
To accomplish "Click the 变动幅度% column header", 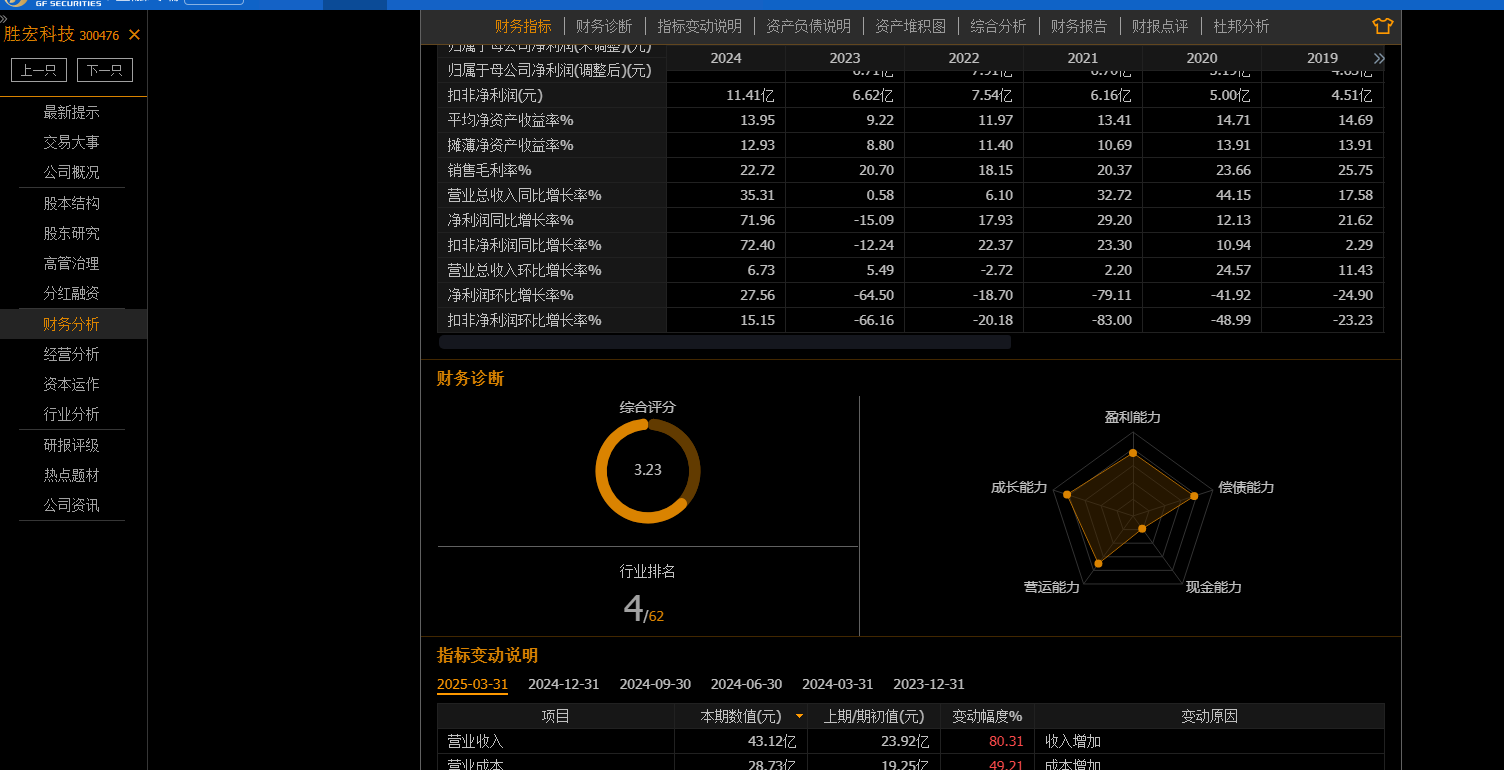I will (987, 716).
